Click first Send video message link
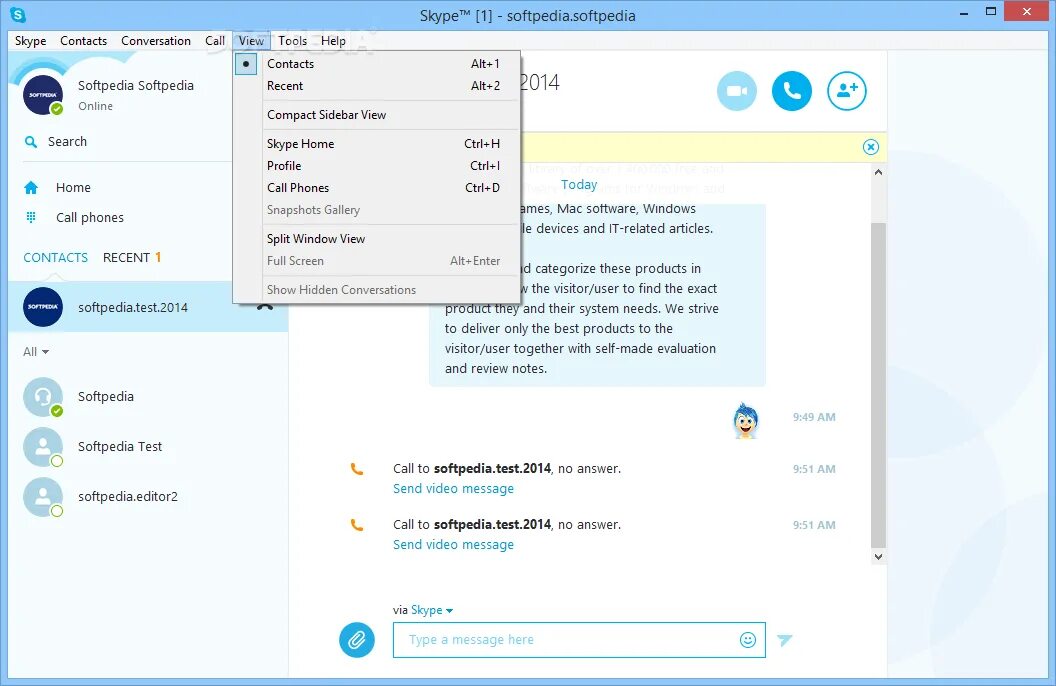Viewport: 1056px width, 686px height. [x=453, y=489]
